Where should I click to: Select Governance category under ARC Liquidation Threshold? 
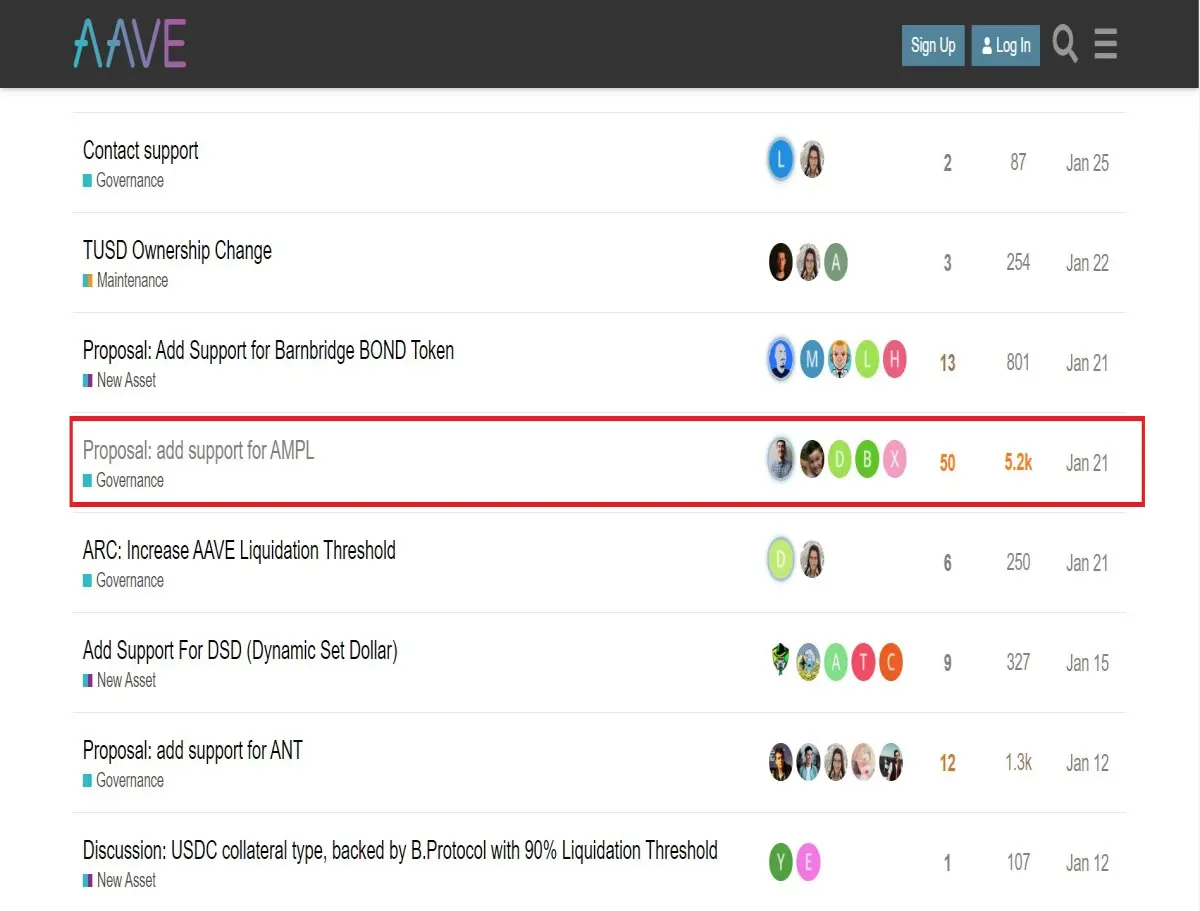coord(124,581)
